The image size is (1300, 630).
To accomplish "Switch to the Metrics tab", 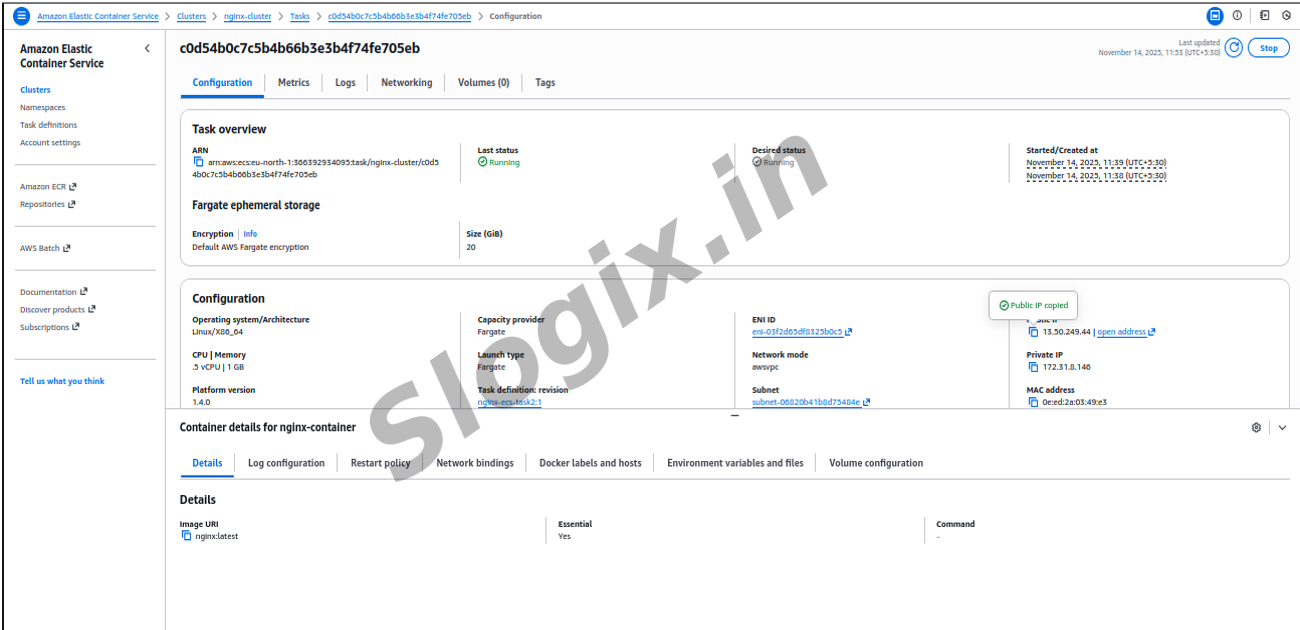I will pyautogui.click(x=293, y=83).
